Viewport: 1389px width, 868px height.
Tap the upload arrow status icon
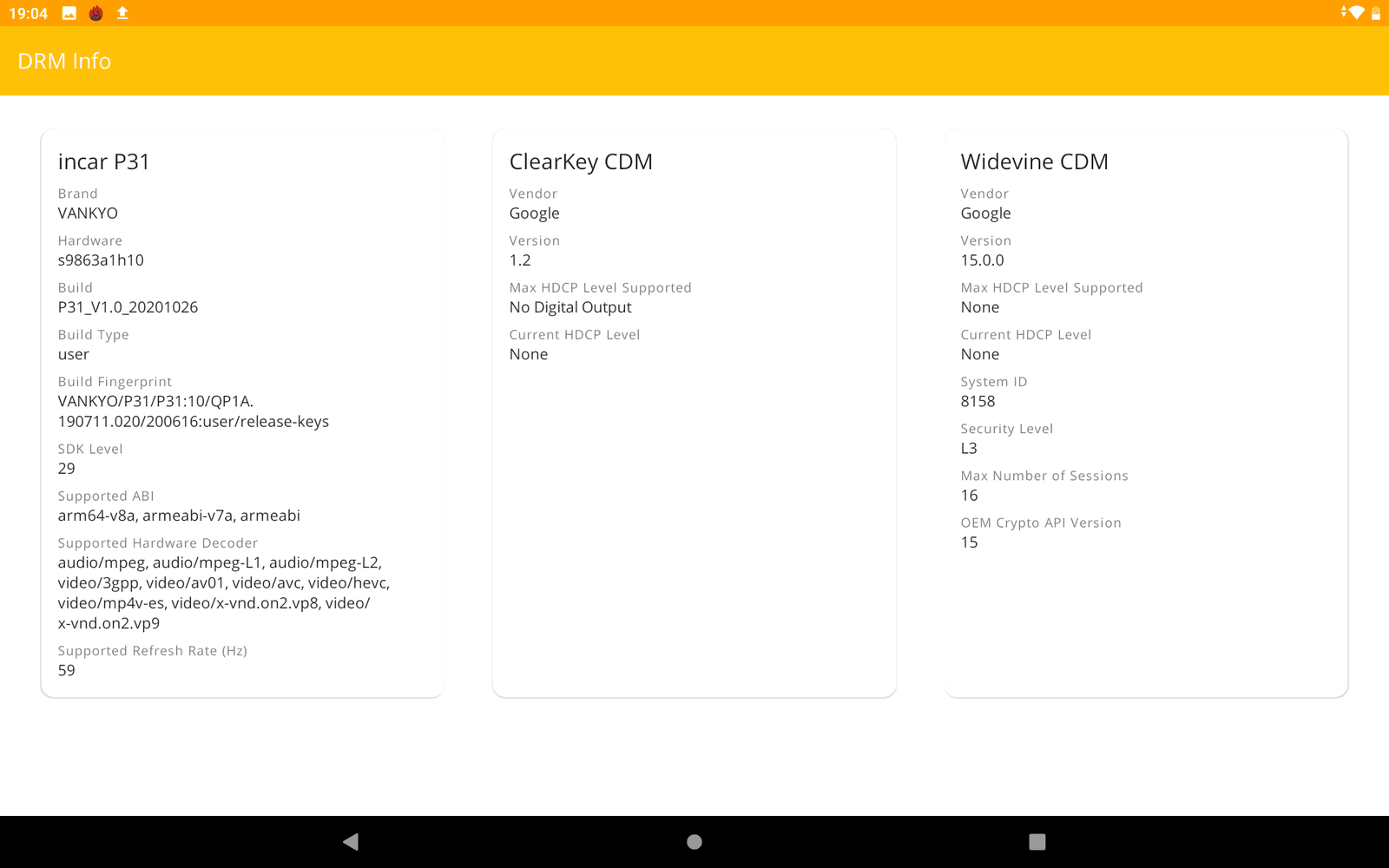coord(122,13)
